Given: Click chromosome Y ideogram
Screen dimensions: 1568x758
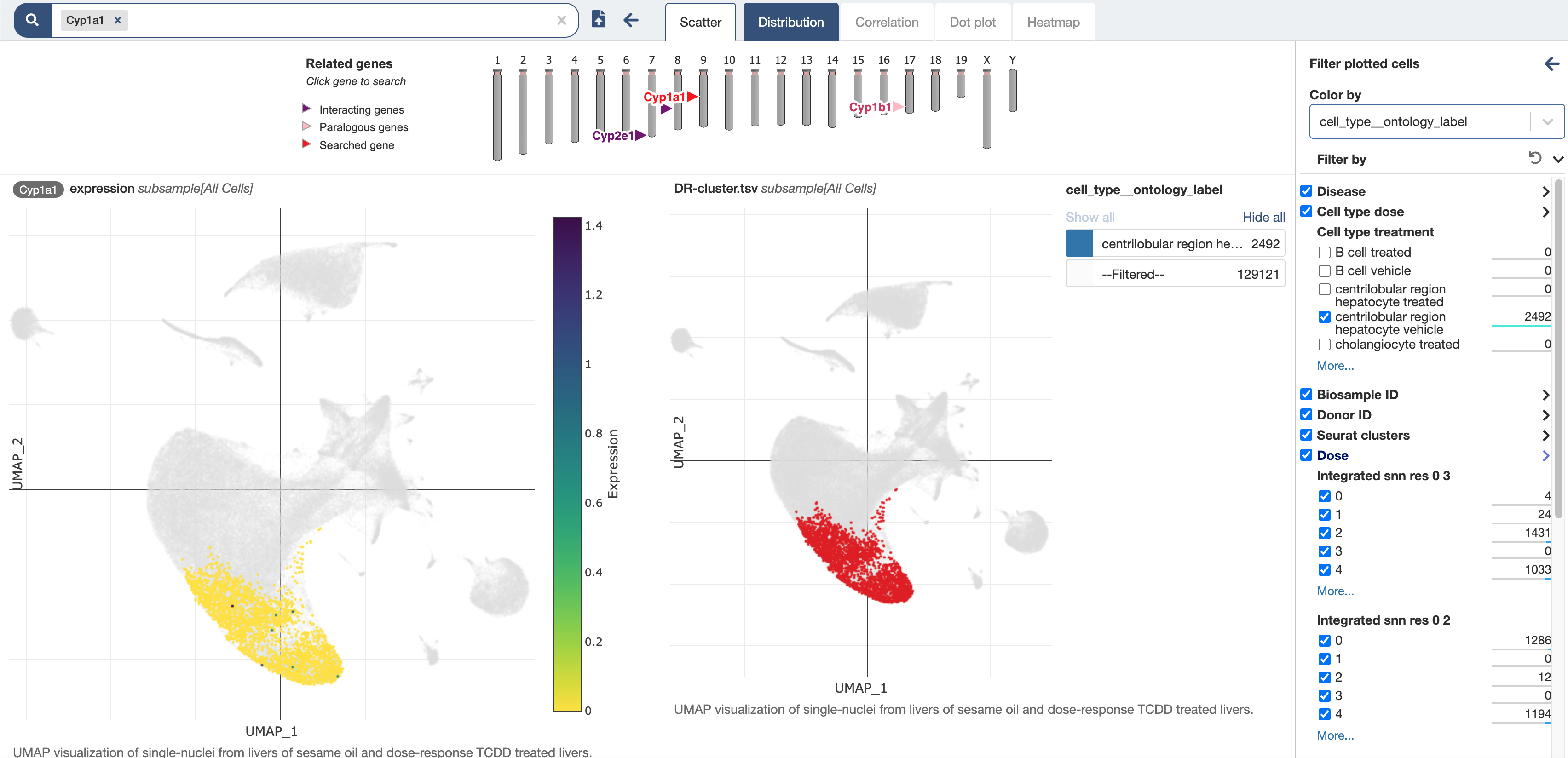Looking at the screenshot, I should [x=1012, y=90].
